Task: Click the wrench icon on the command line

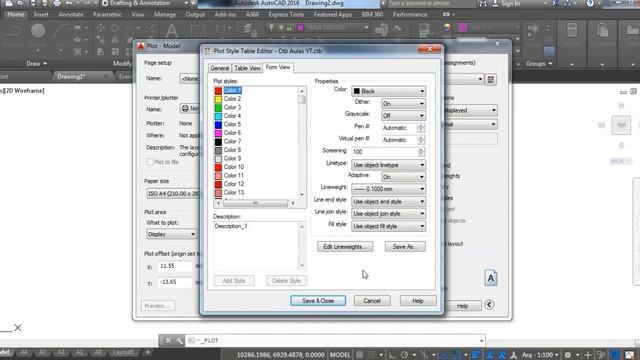Action: tap(180, 340)
